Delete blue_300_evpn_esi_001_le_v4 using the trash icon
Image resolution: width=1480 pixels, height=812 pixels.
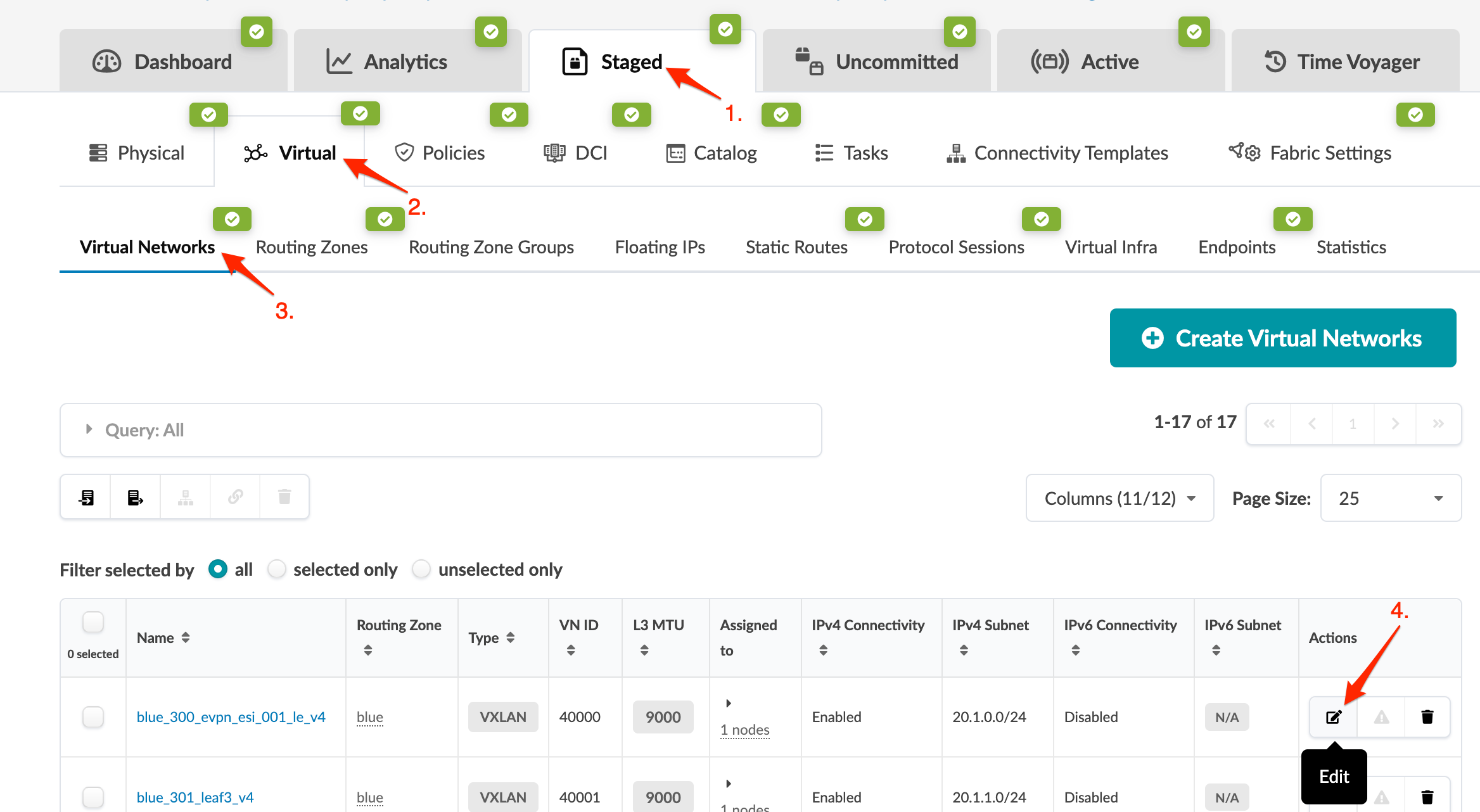coord(1427,717)
